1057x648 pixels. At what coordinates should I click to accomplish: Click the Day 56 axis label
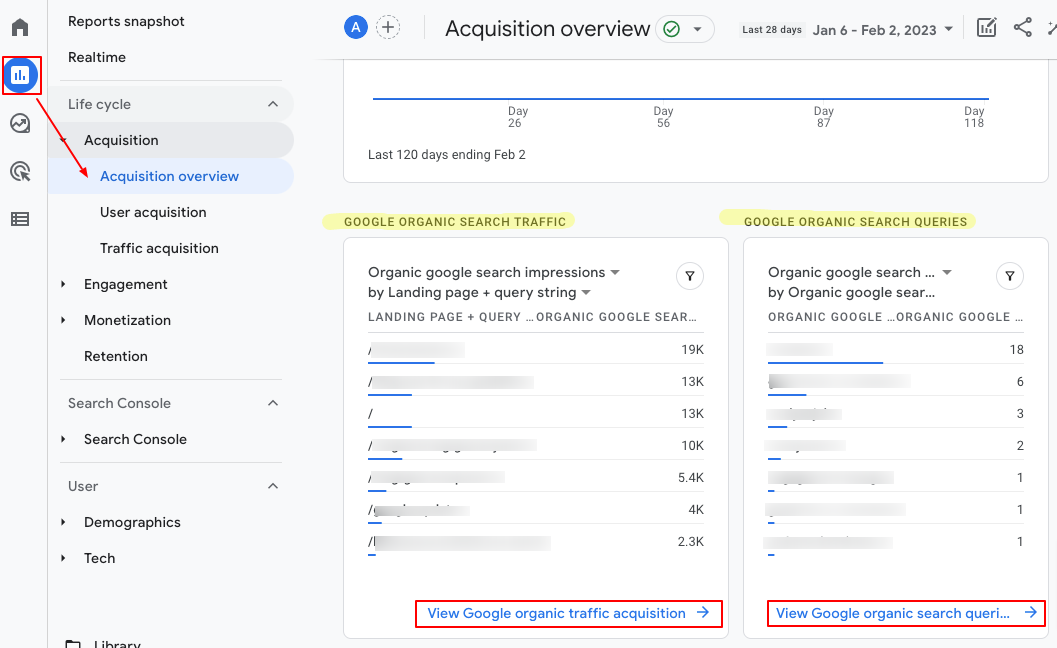click(663, 117)
